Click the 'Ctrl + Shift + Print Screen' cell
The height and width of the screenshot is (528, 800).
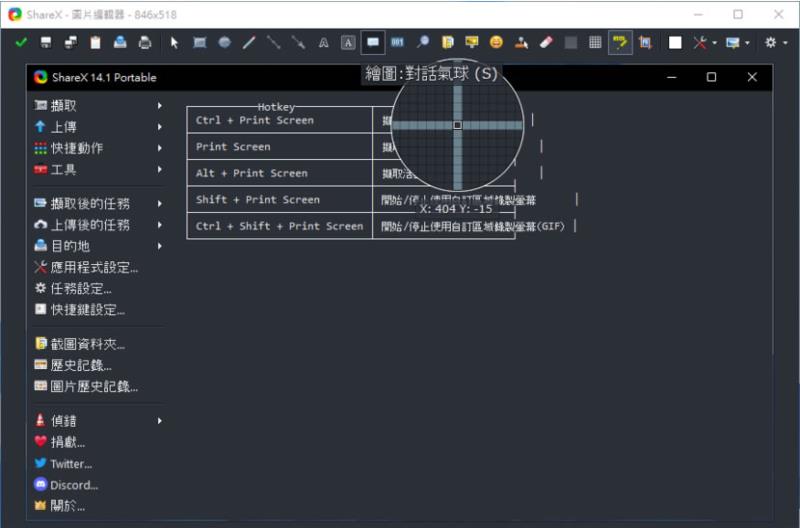pos(280,226)
